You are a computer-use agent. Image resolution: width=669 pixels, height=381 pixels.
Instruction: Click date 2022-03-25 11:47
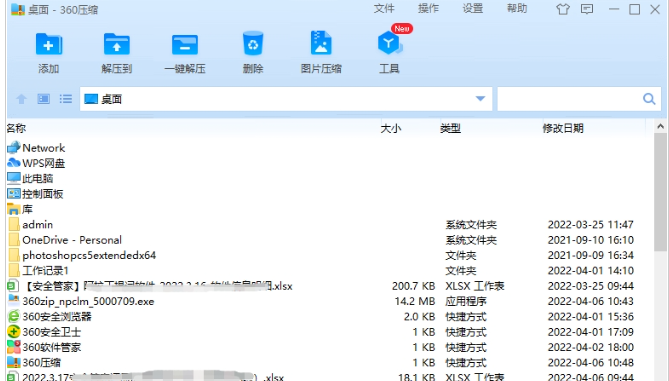click(x=590, y=224)
